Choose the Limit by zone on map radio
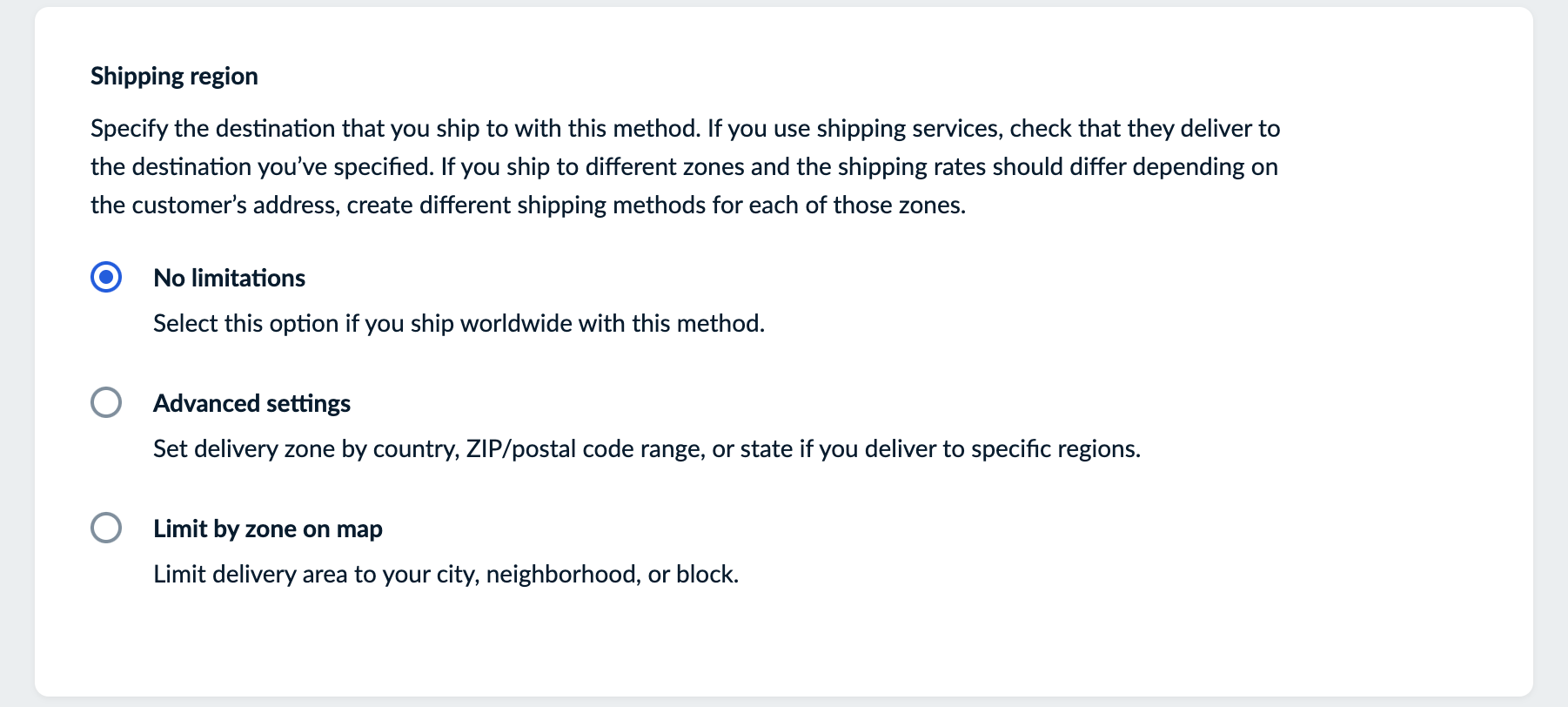The image size is (1568, 707). 106,529
